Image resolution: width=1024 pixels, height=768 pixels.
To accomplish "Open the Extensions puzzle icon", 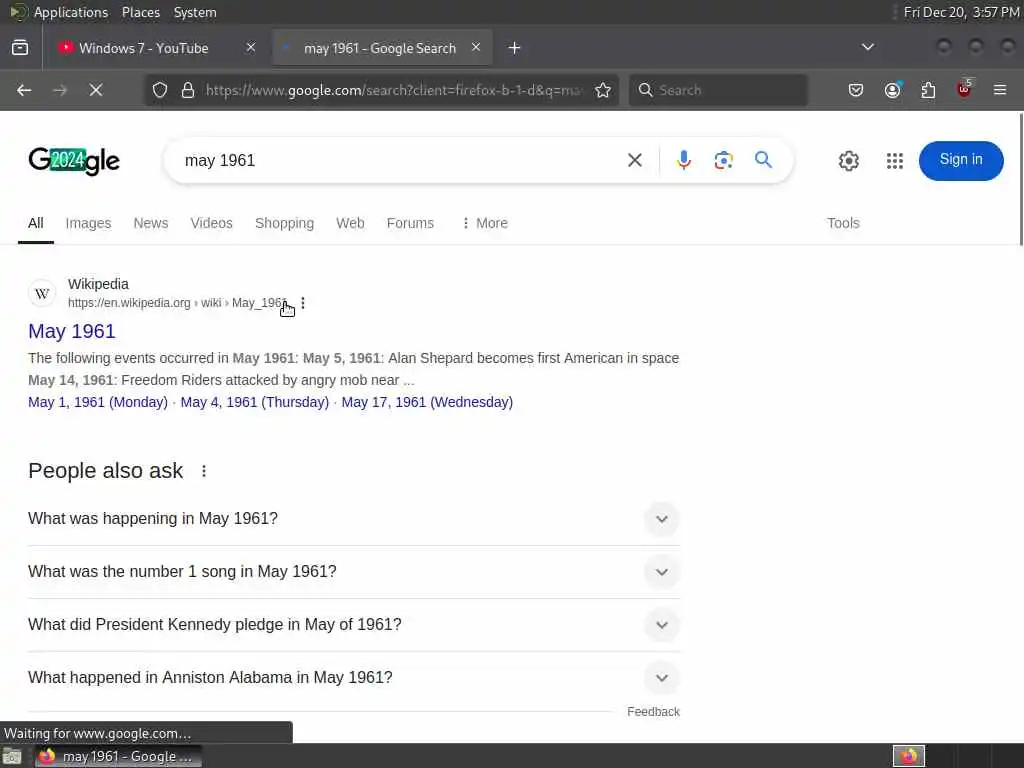I will [928, 90].
